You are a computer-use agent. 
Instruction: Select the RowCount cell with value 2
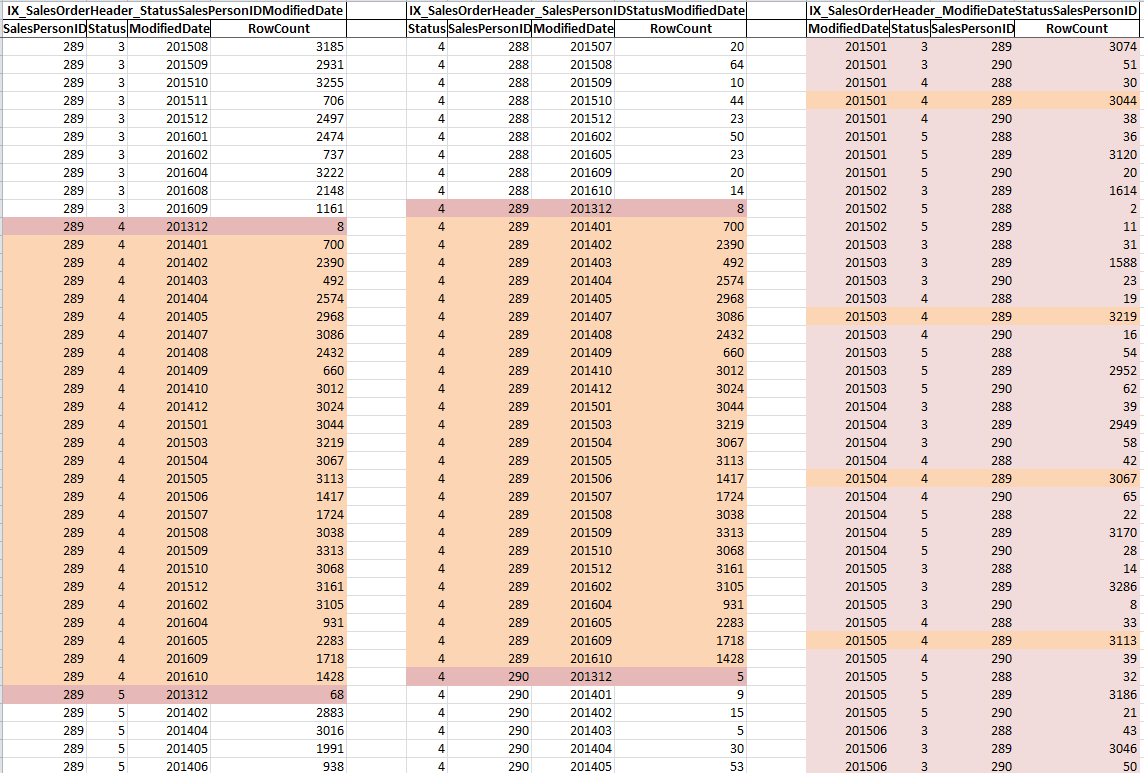pyautogui.click(x=1077, y=209)
